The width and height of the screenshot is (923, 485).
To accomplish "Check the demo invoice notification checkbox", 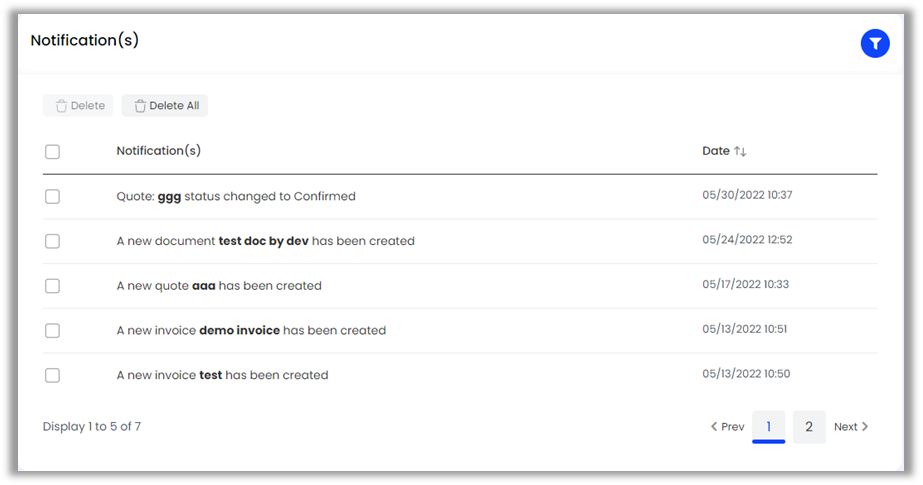I will pos(53,331).
